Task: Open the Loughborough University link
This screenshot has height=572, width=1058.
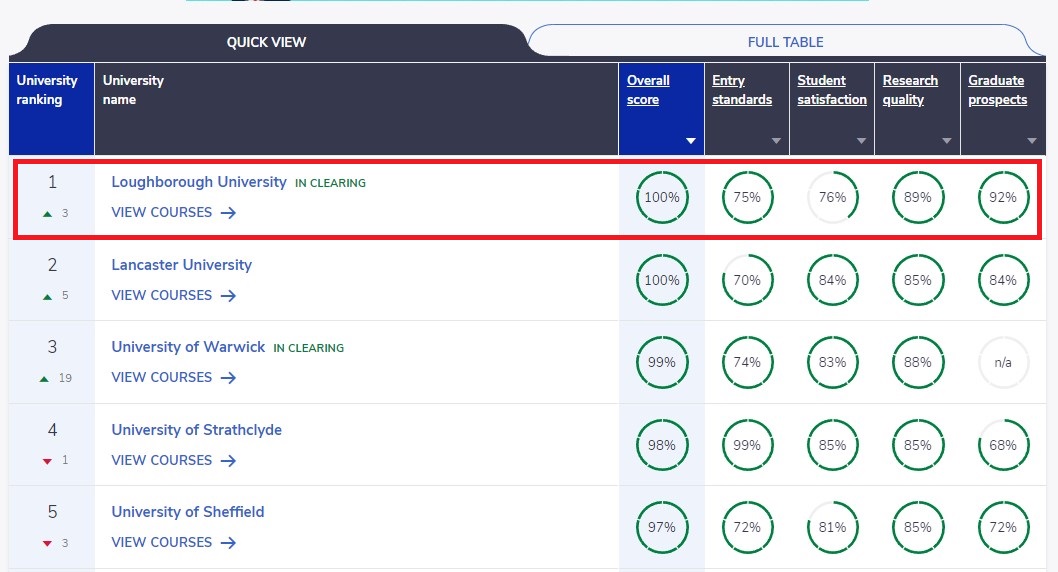Action: 198,182
